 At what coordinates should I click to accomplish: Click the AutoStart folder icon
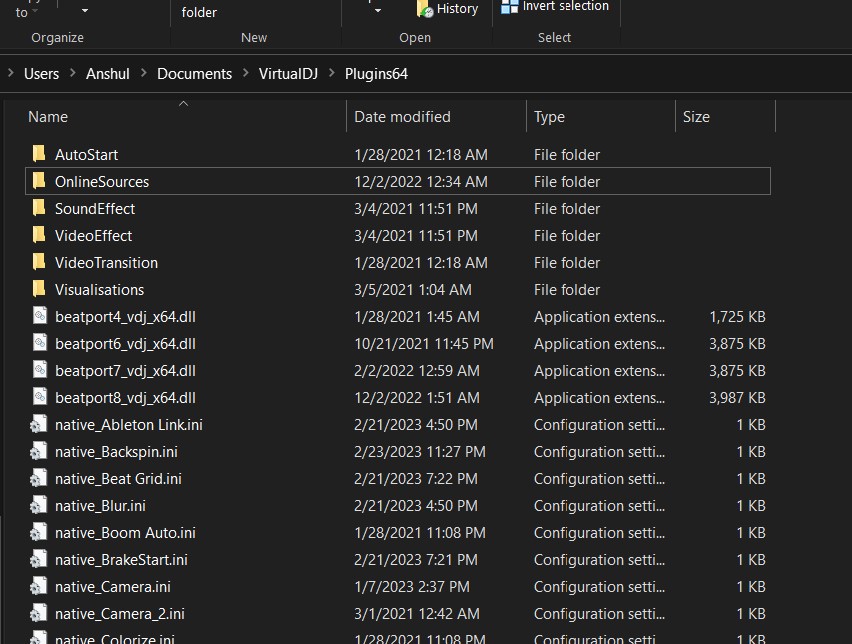tap(39, 154)
